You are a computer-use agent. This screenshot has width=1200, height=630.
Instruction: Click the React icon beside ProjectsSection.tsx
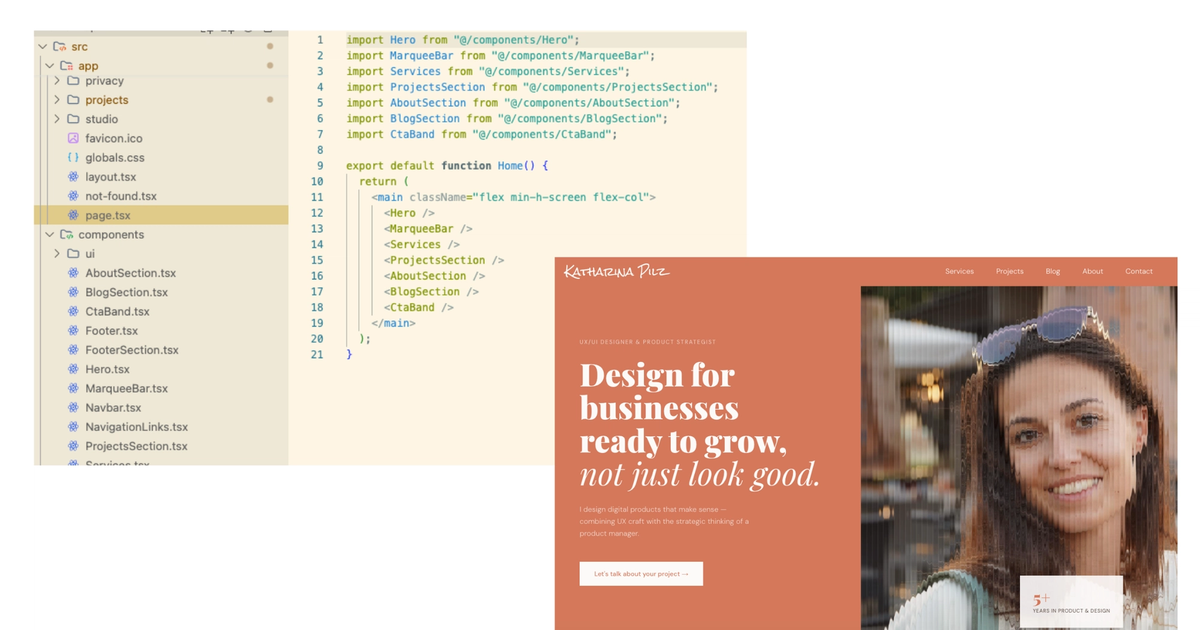(x=73, y=446)
